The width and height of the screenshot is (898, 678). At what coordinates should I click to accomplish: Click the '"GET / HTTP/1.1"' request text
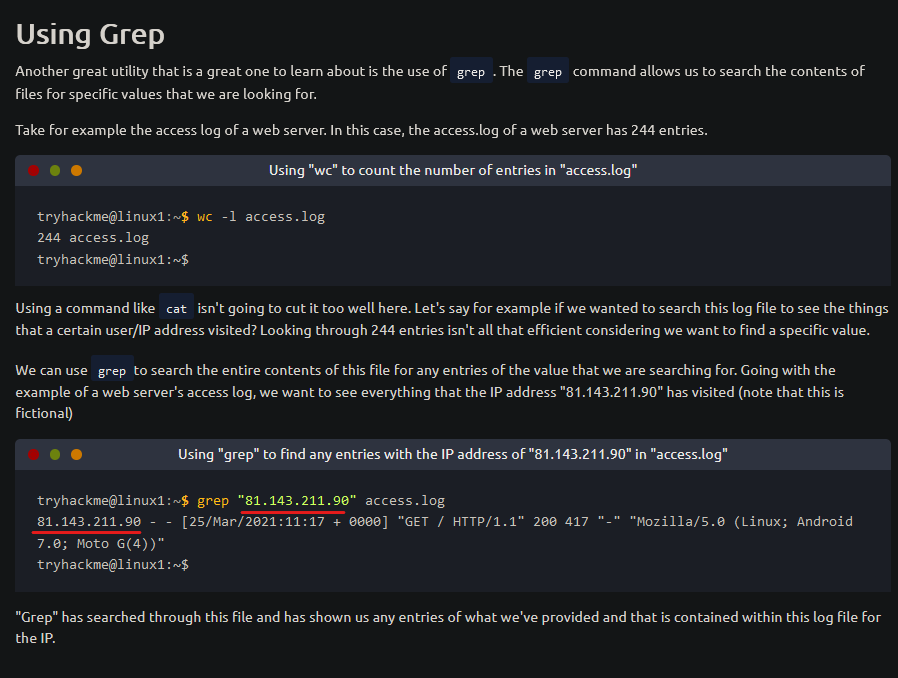coord(461,522)
